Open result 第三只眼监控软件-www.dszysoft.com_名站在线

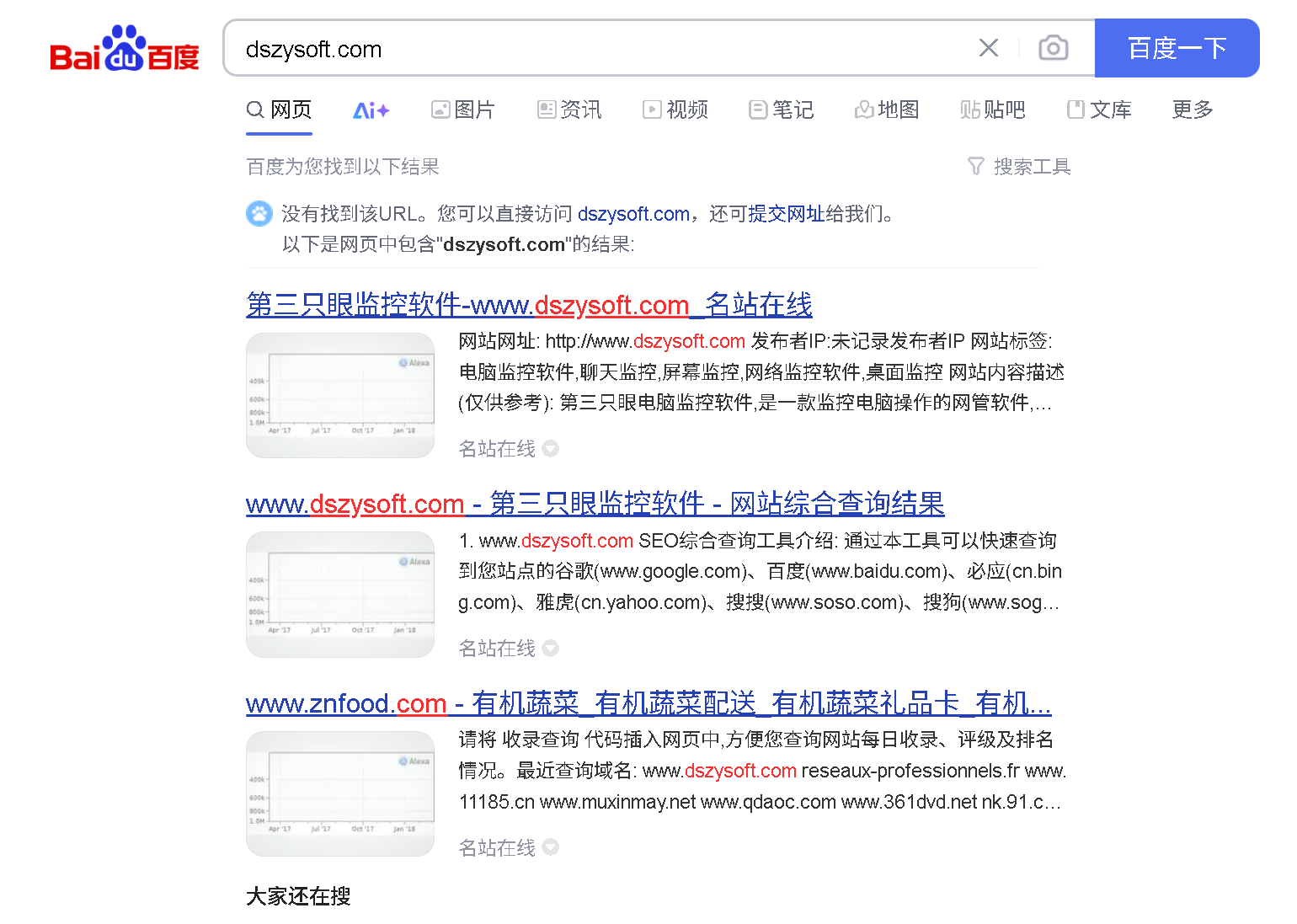click(529, 304)
